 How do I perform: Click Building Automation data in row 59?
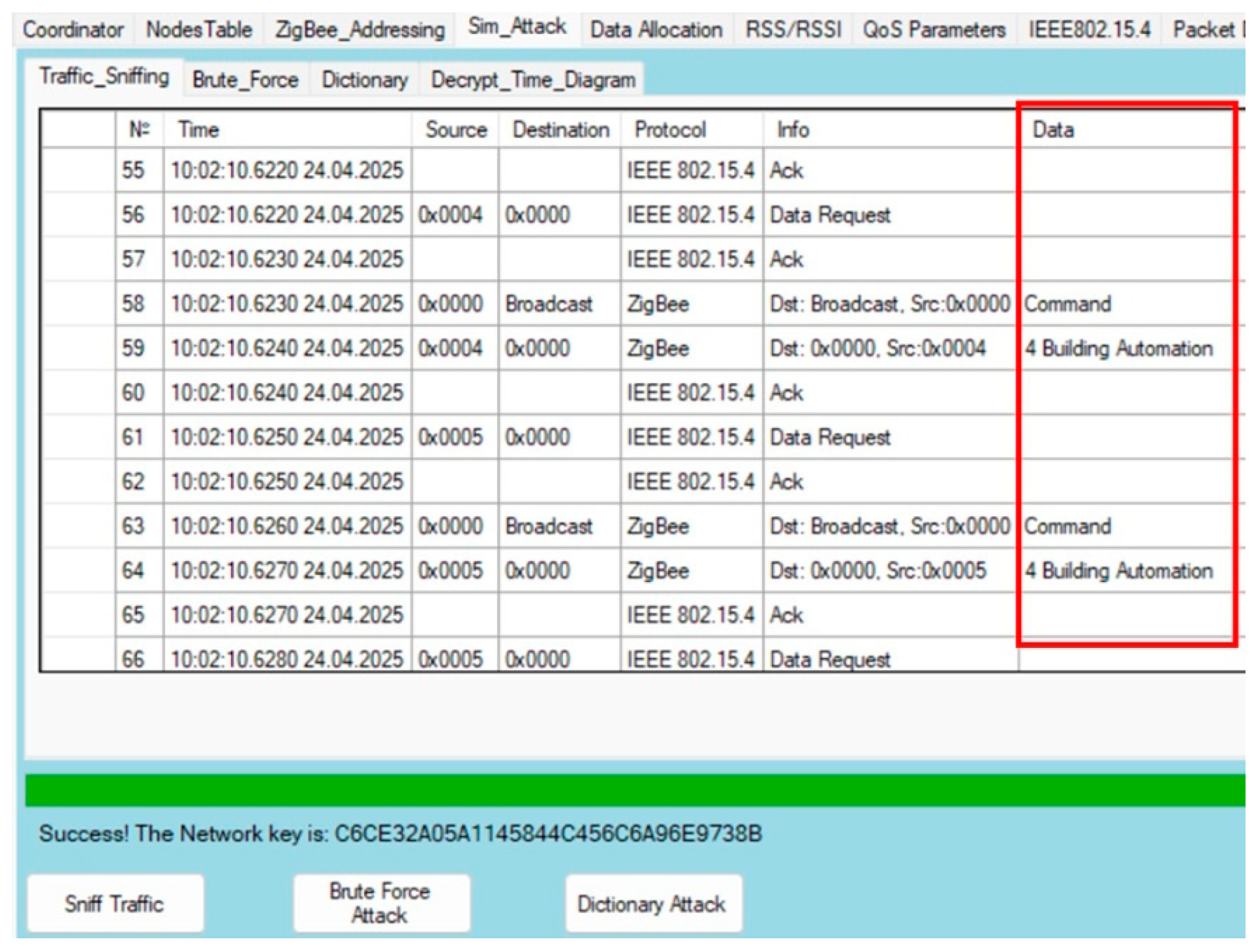[x=1118, y=348]
